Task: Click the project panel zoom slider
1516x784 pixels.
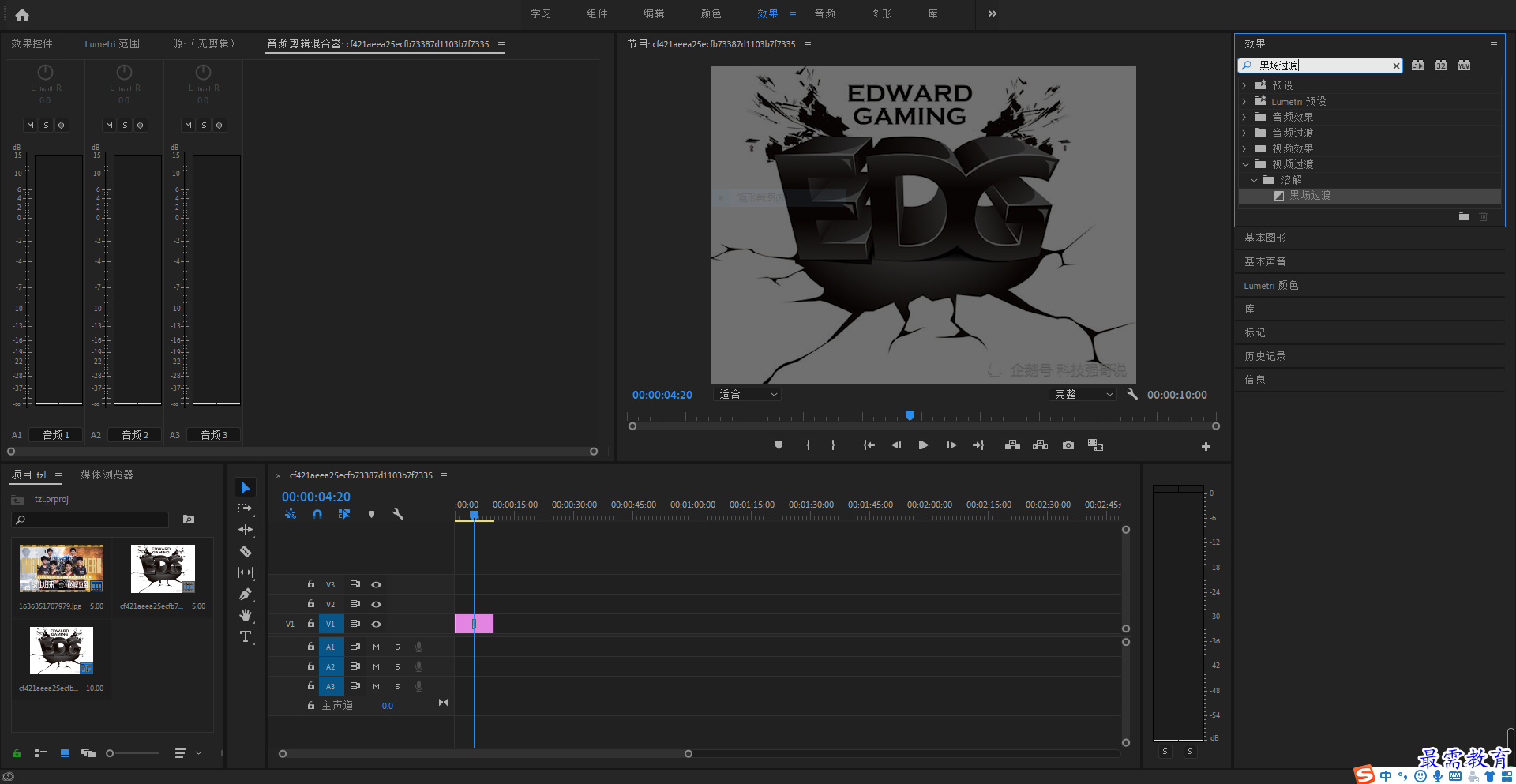Action: pos(134,753)
